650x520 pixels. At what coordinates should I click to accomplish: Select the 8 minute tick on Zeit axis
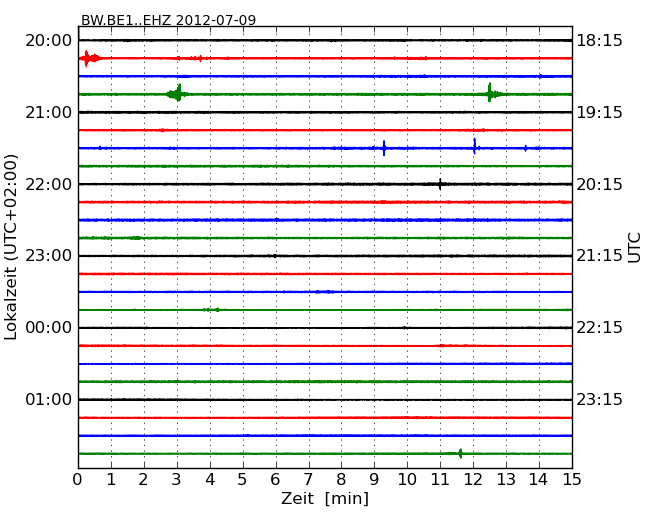coord(341,479)
